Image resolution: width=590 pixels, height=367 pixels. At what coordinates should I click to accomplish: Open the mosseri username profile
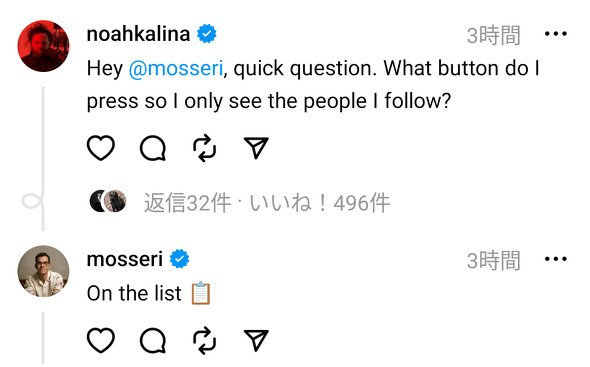[125, 259]
